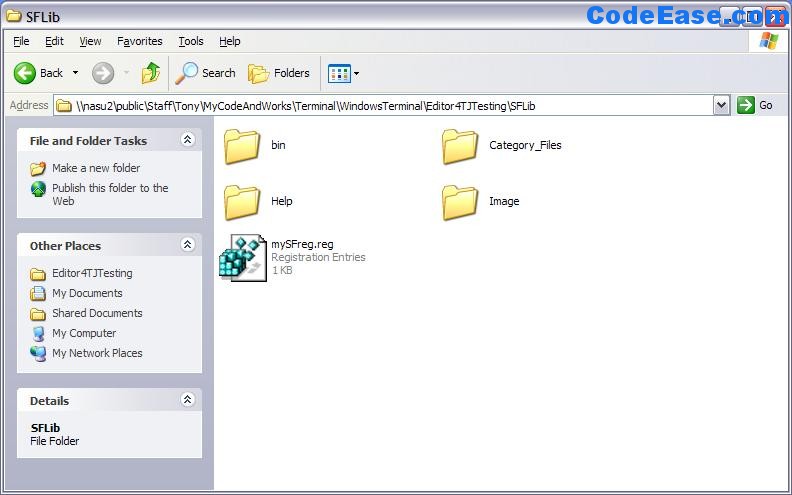Screen dimensions: 792x495
Task: Select the Category_Files folder icon
Action: click(460, 146)
